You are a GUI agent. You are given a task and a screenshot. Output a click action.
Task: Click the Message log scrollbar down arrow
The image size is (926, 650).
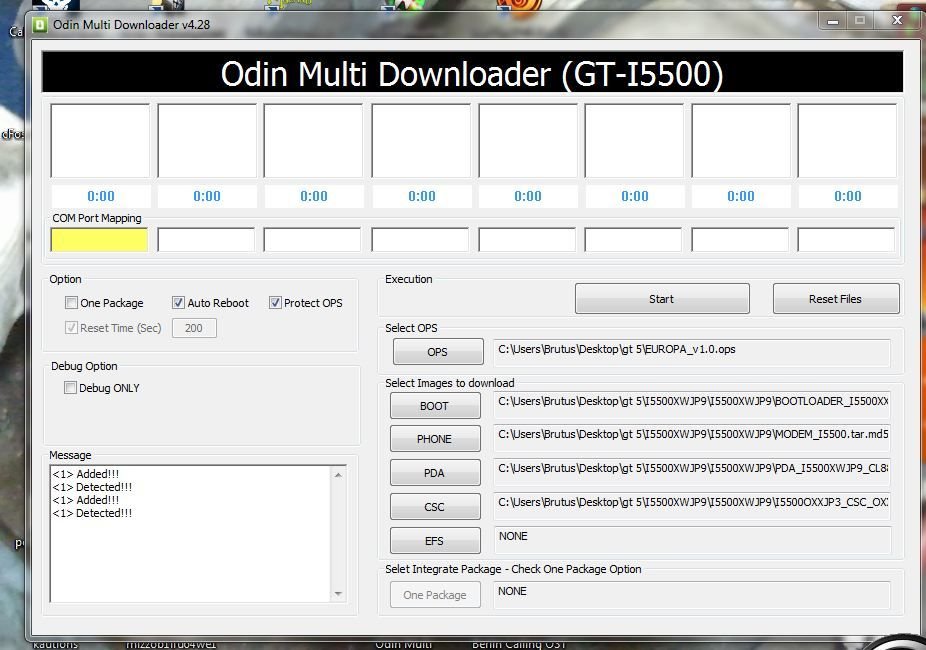coord(338,593)
